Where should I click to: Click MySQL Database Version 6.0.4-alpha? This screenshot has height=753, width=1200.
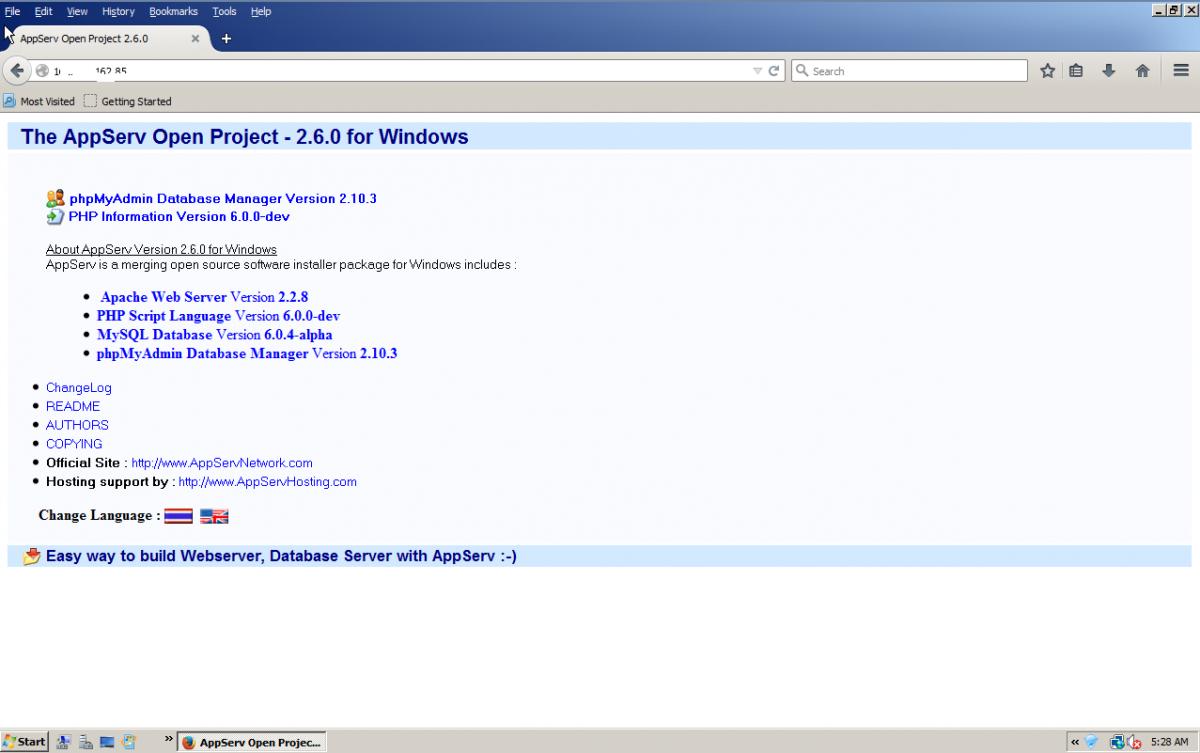click(x=214, y=335)
